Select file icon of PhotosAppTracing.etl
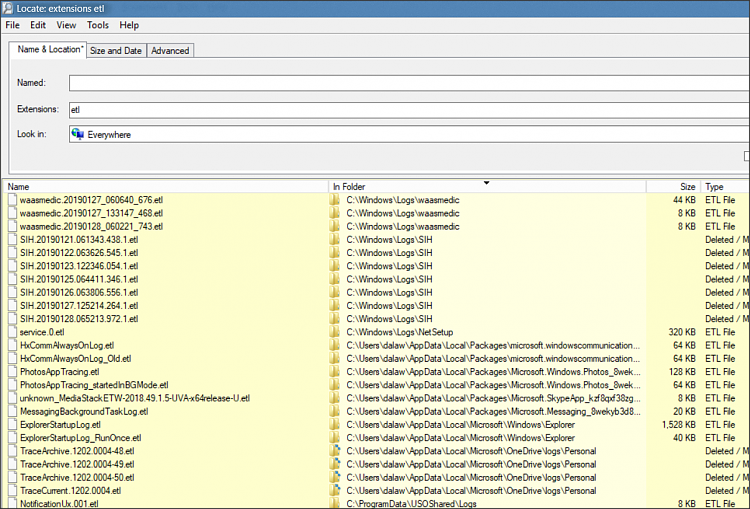This screenshot has height=509, width=750. (12, 372)
